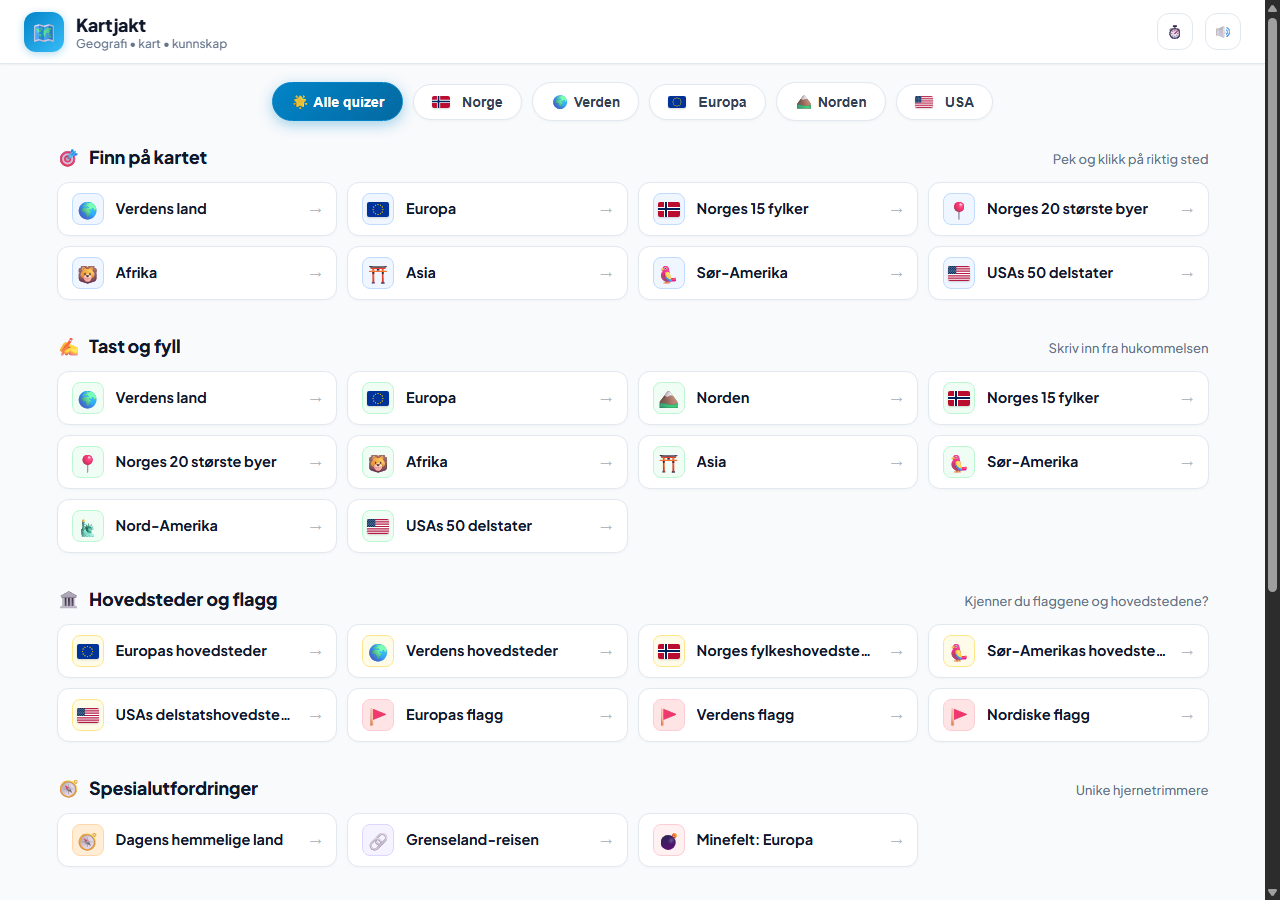This screenshot has height=900, width=1280.
Task: Click the Statue of Liberty icon on Nord-Amerika
Action: click(88, 526)
